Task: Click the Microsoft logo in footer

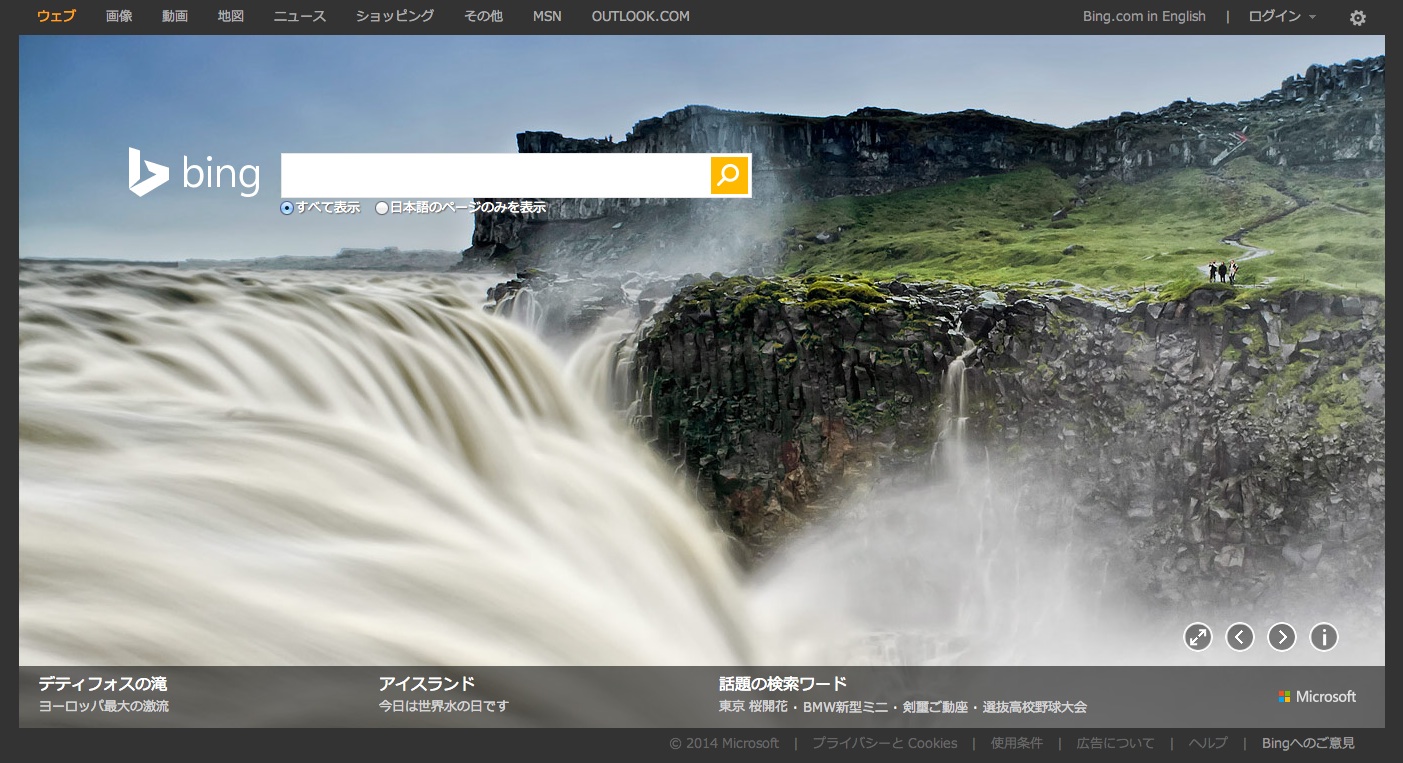Action: 1317,697
